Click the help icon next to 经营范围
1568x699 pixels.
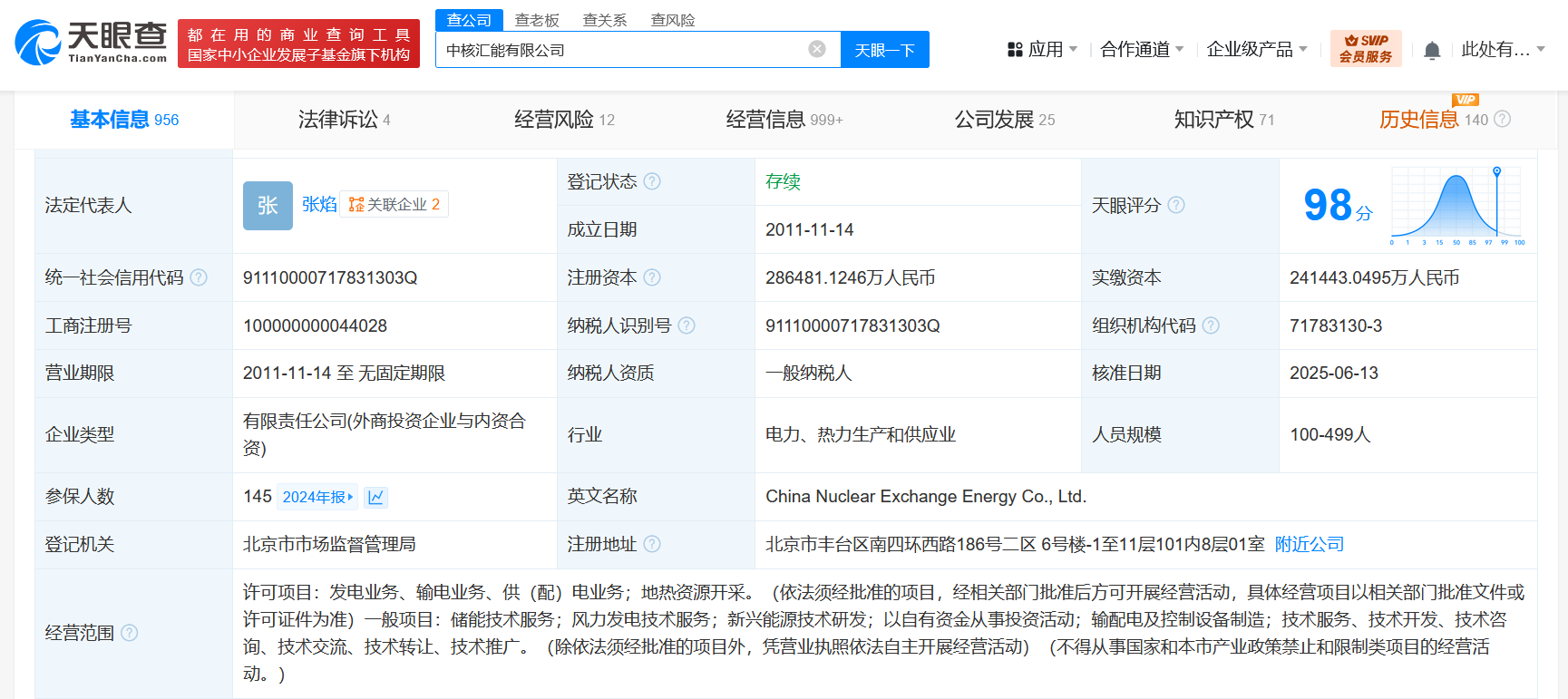[130, 633]
